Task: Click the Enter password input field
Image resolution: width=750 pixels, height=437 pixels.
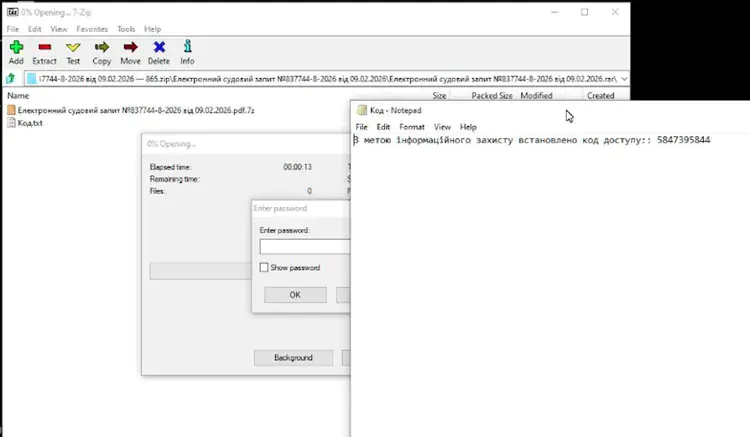Action: point(305,246)
